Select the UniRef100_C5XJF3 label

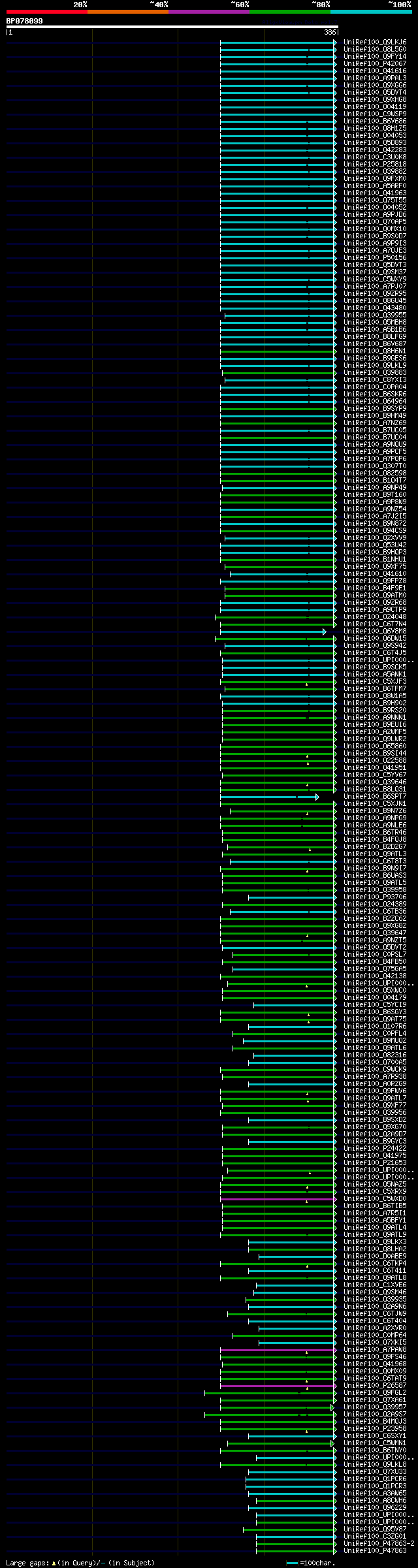click(375, 681)
